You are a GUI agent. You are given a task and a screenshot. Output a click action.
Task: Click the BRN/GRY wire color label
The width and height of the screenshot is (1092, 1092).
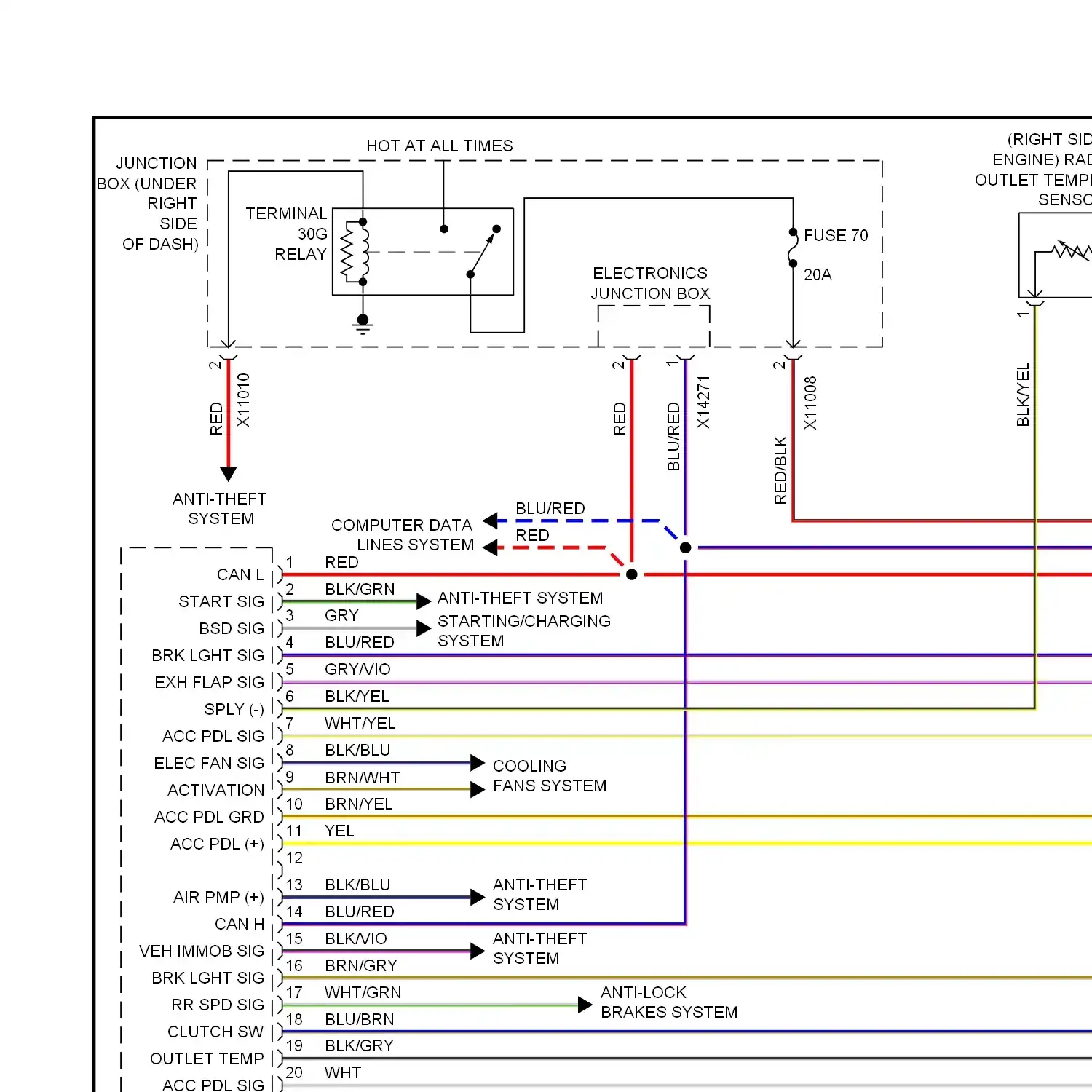[x=361, y=965]
